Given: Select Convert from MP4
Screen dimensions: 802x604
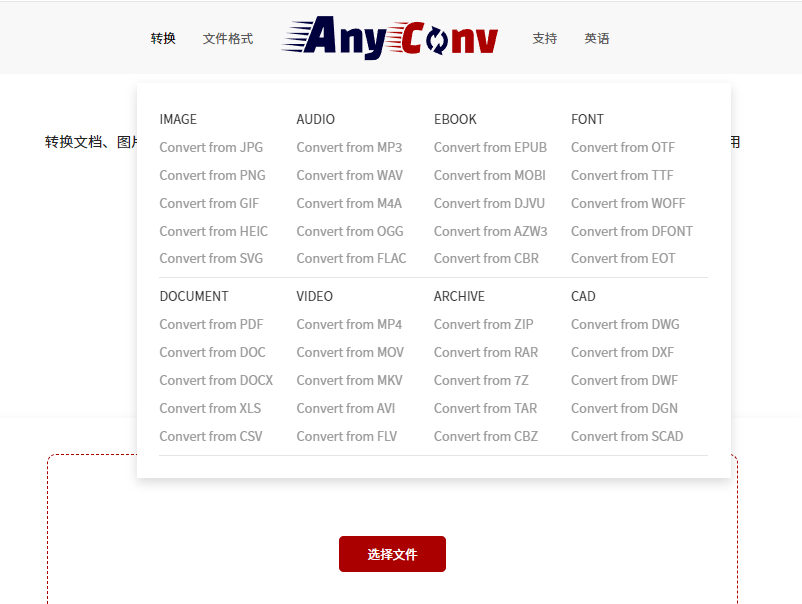Looking at the screenshot, I should [x=349, y=324].
